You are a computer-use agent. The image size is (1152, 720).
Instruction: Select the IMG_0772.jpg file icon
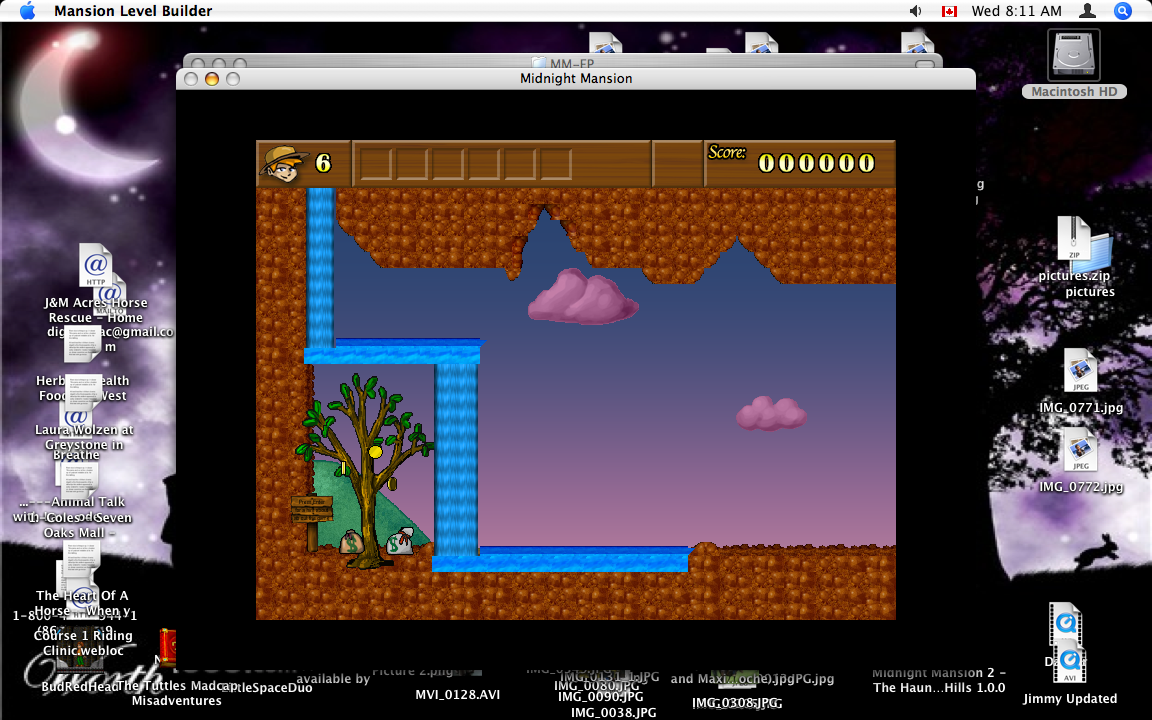point(1080,451)
